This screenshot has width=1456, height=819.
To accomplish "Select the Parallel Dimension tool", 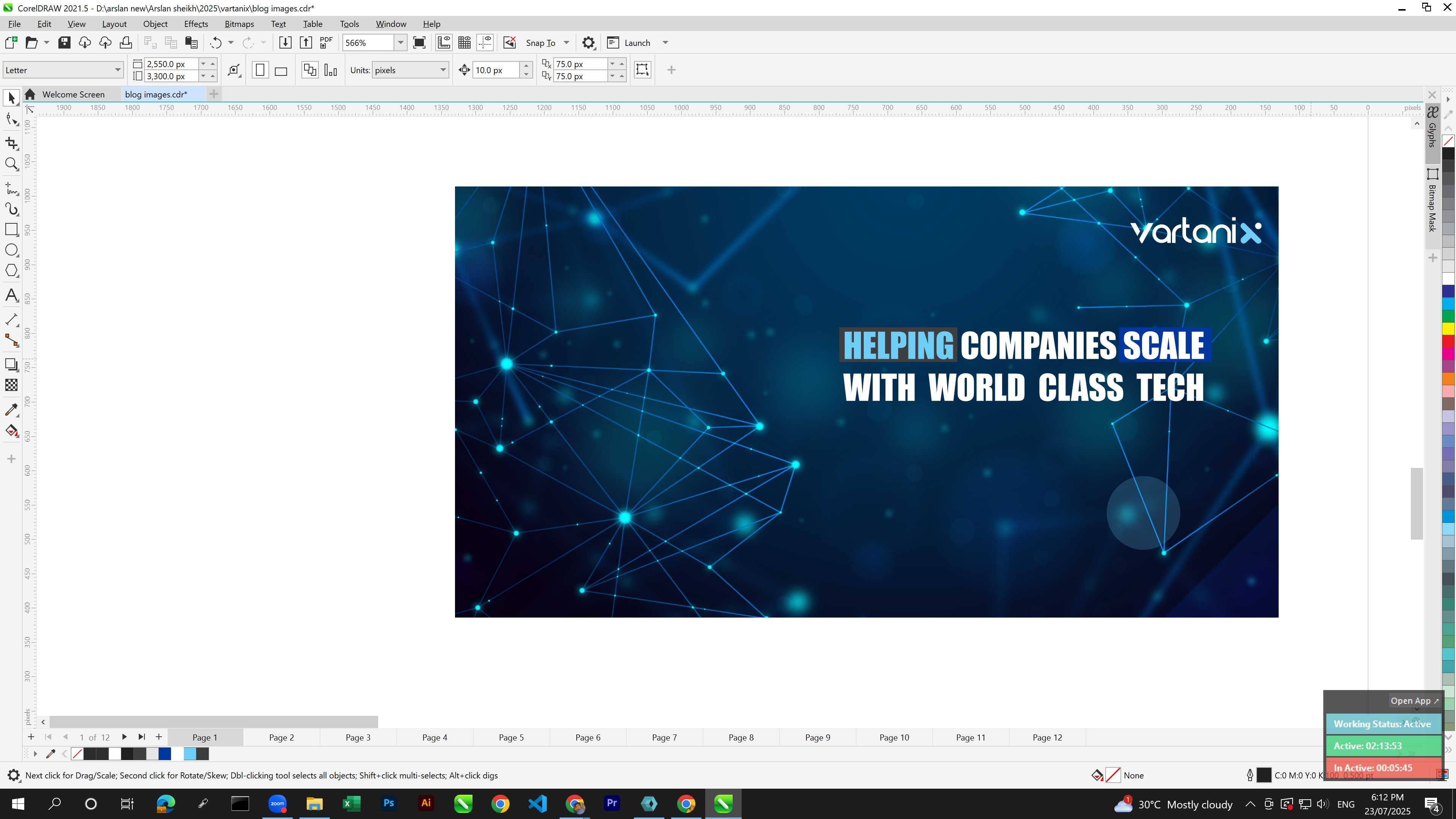I will click(11, 319).
